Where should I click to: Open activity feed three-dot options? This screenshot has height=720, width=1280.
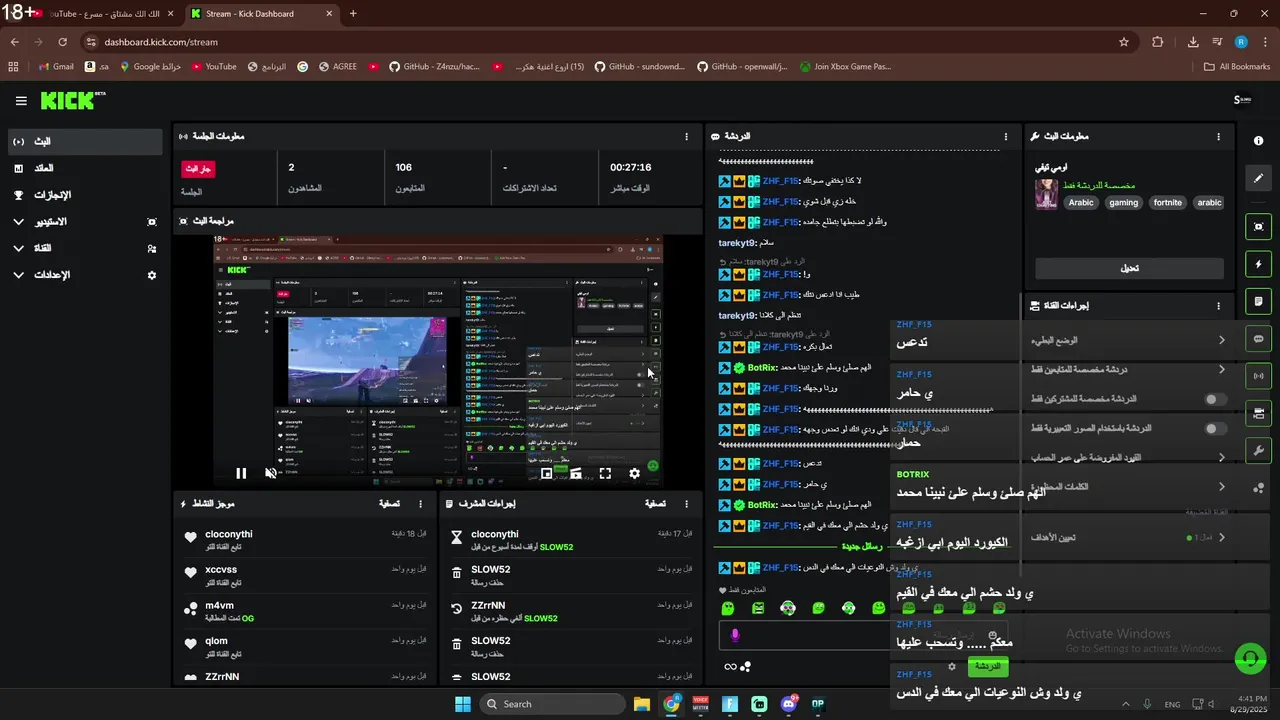click(420, 504)
